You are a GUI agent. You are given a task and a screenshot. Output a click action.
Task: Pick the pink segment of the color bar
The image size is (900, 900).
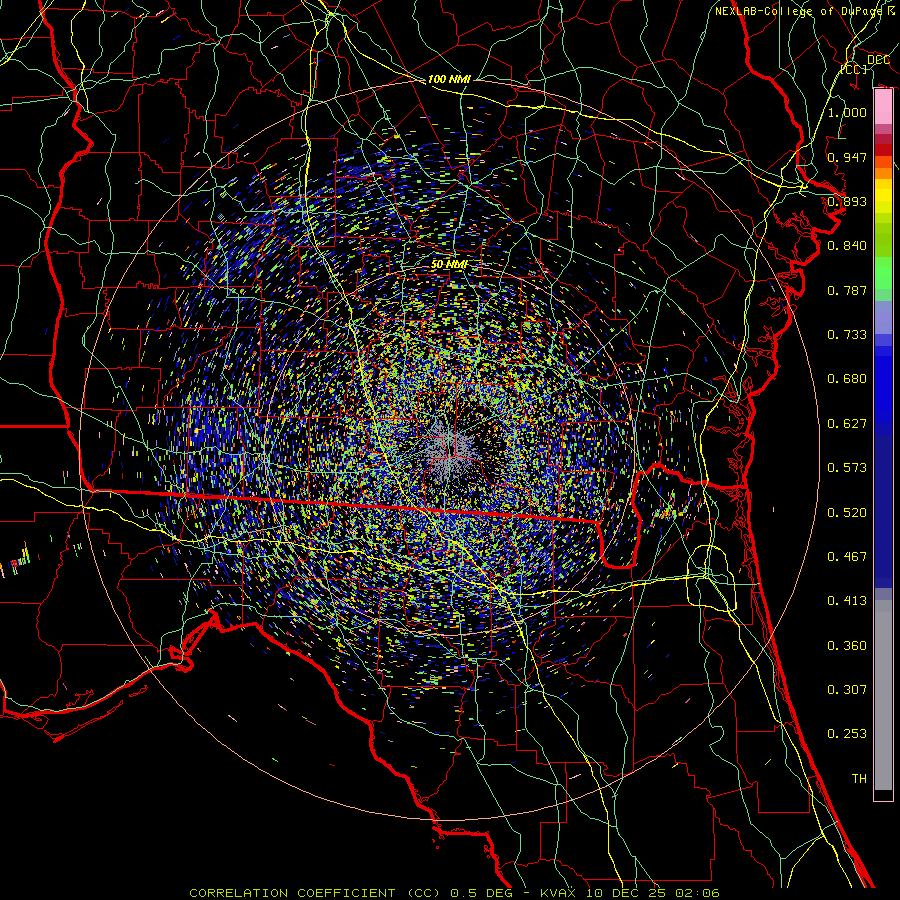[x=883, y=107]
